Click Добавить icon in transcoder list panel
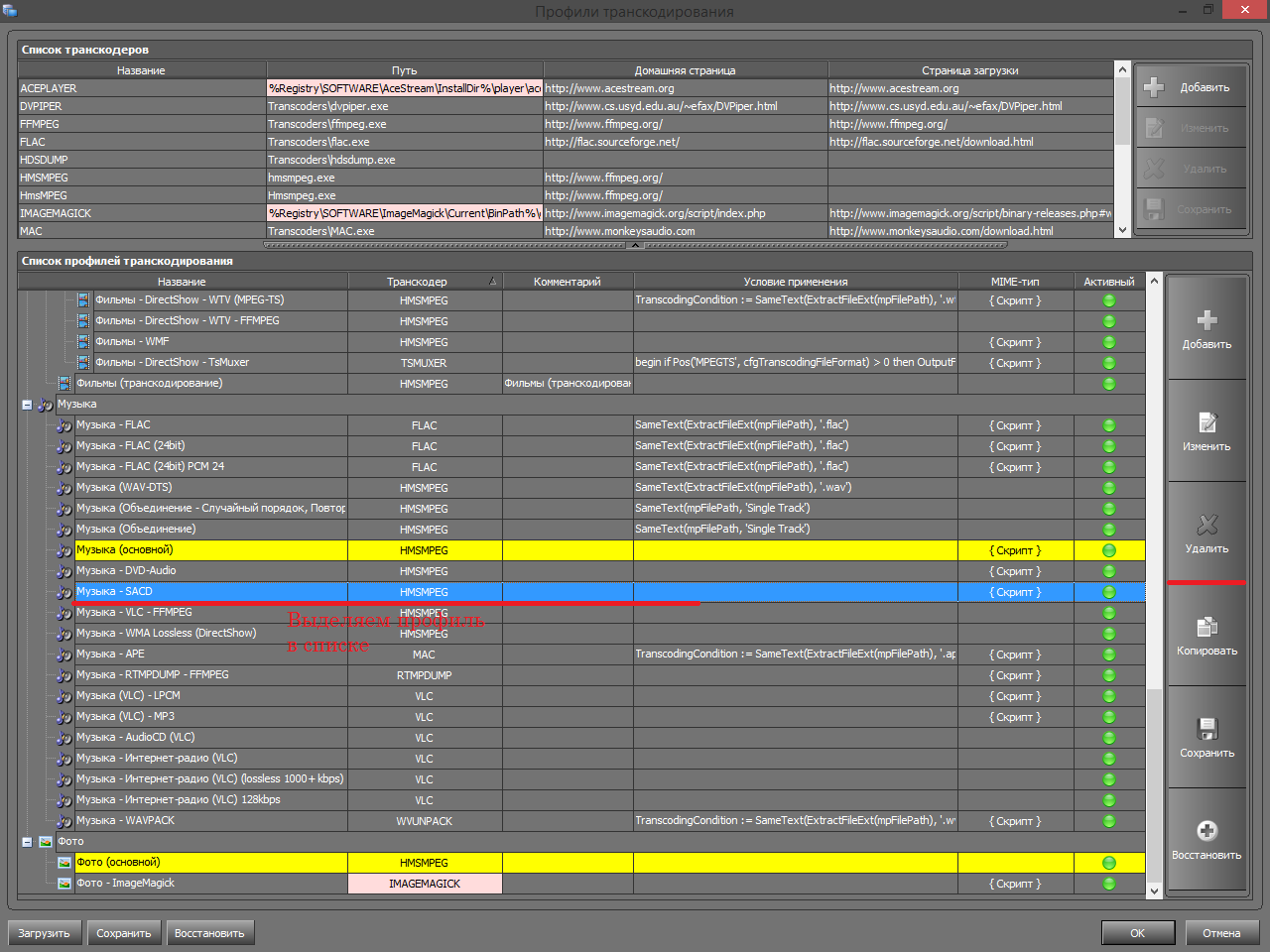Viewport: 1270px width, 952px height. pyautogui.click(x=1154, y=87)
